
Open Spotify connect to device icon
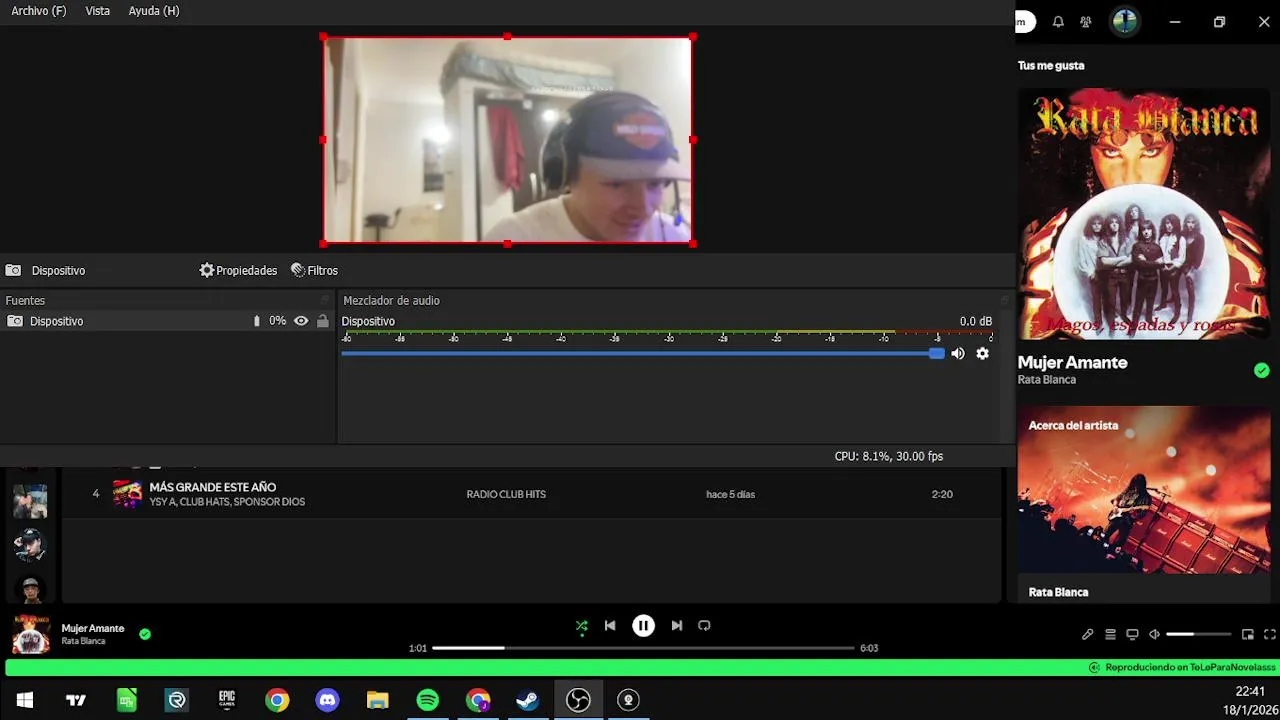(x=1132, y=634)
